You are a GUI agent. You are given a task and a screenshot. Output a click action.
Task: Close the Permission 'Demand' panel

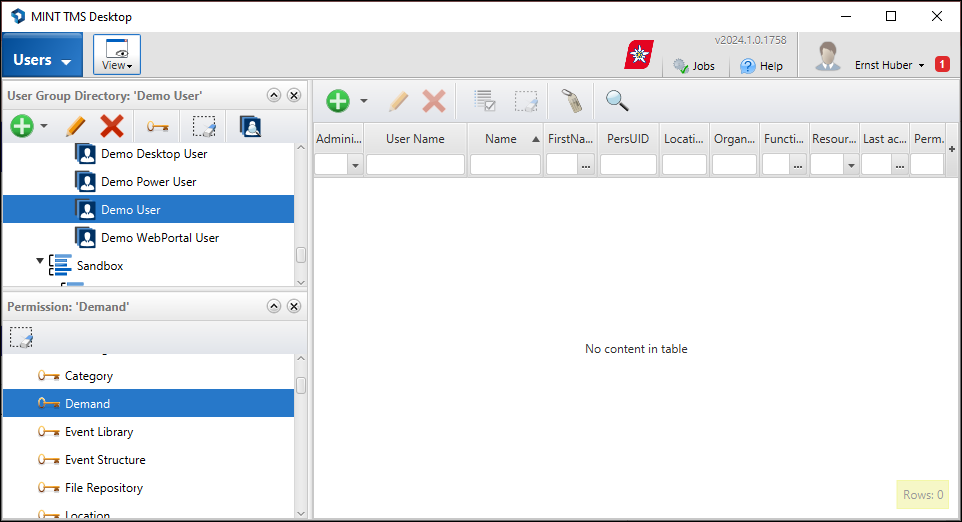(x=294, y=306)
